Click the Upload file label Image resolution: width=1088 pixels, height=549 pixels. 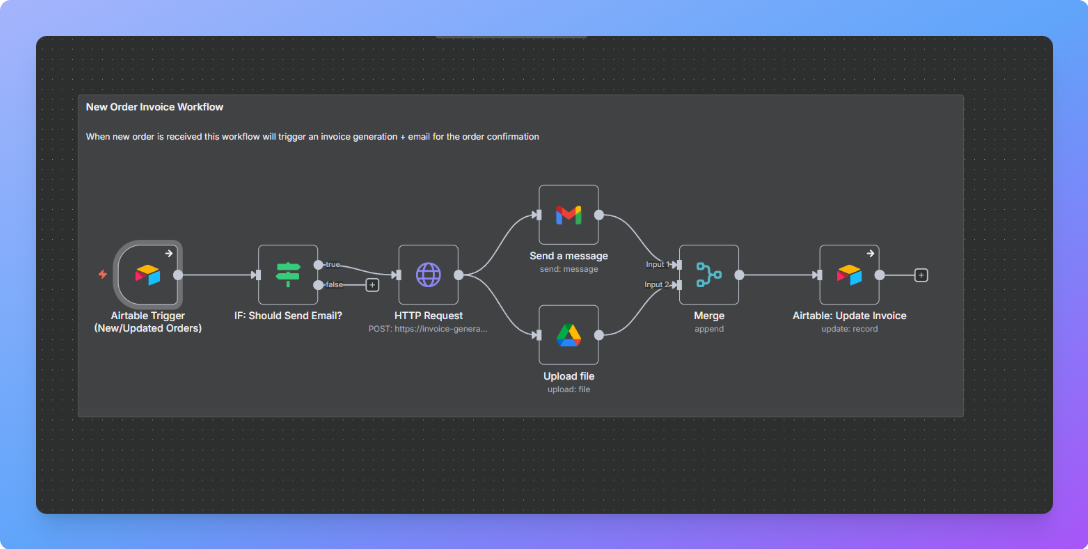pos(569,376)
